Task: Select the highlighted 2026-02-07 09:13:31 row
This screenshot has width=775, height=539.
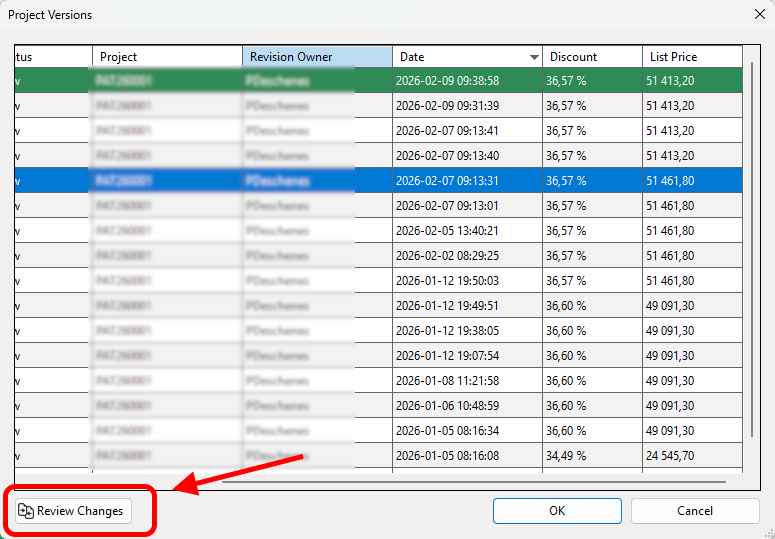Action: [461, 181]
